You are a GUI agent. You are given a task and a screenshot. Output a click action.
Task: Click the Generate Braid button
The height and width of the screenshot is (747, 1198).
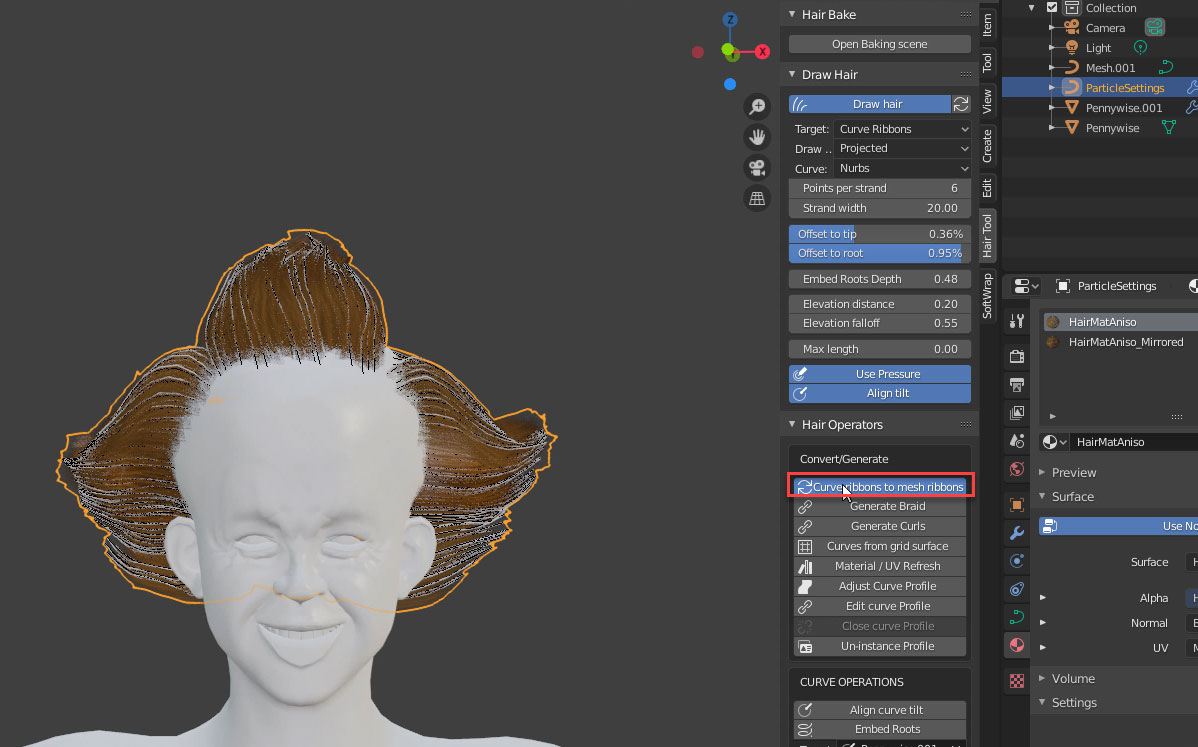pos(880,506)
